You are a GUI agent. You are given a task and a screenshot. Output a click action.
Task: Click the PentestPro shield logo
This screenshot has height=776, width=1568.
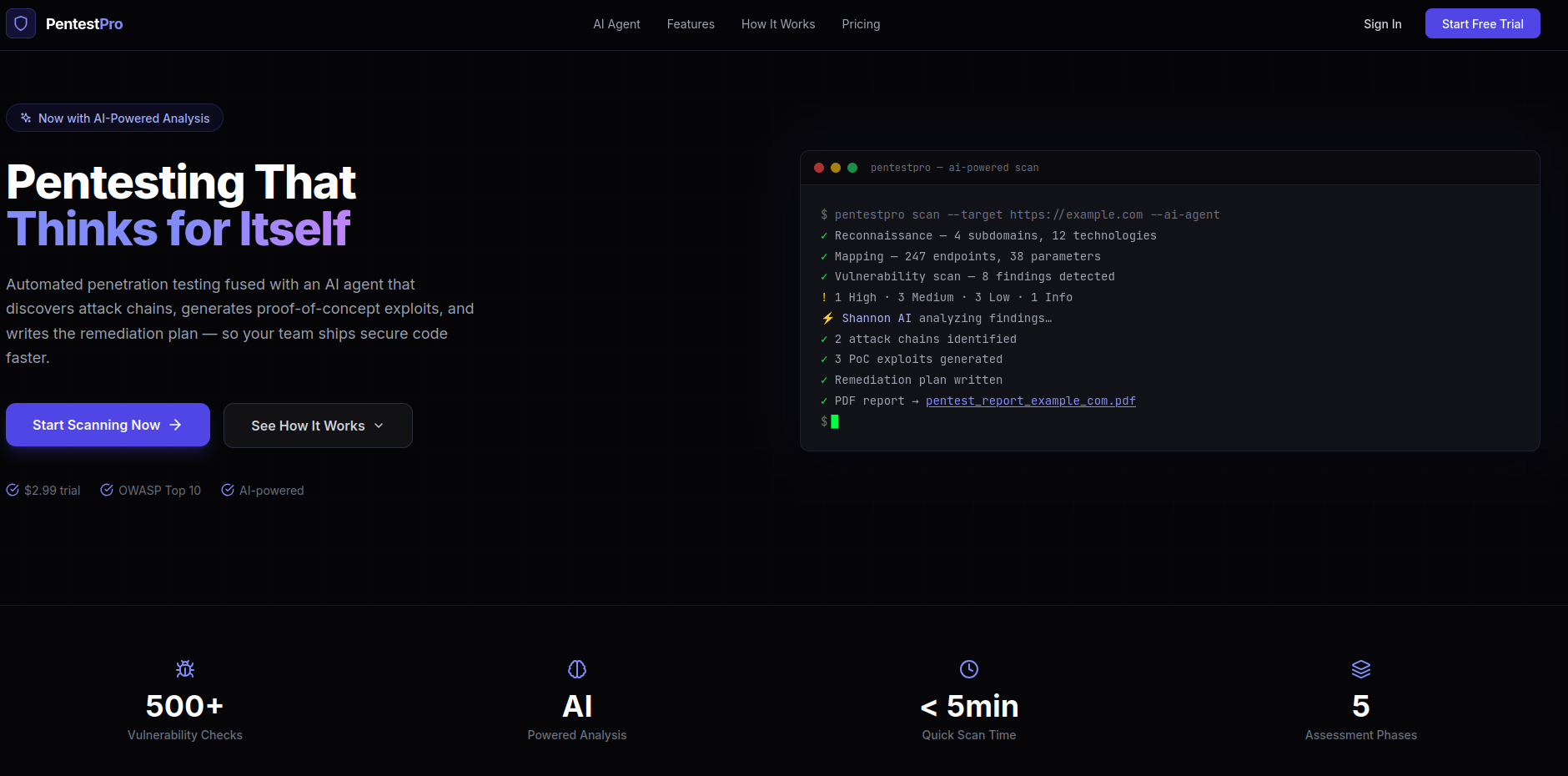(22, 23)
